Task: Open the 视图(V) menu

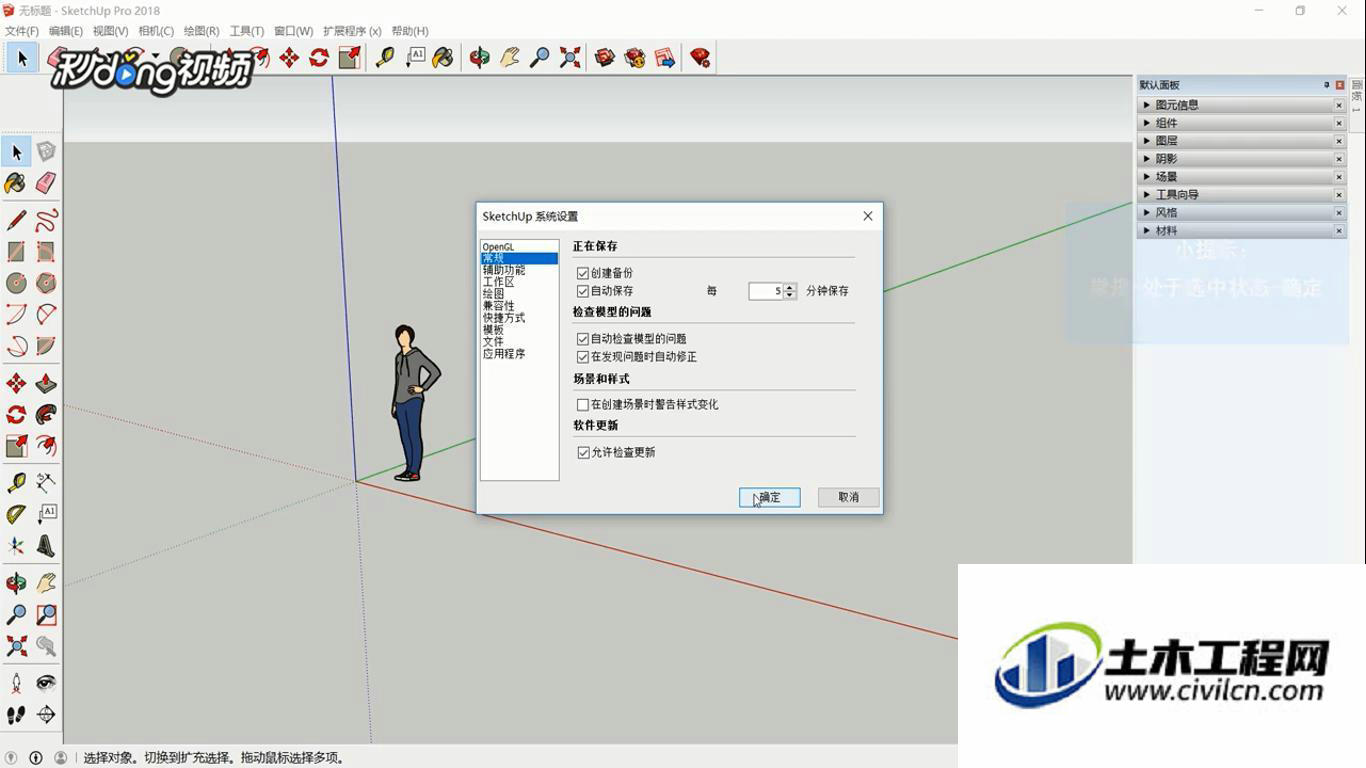Action: click(110, 31)
